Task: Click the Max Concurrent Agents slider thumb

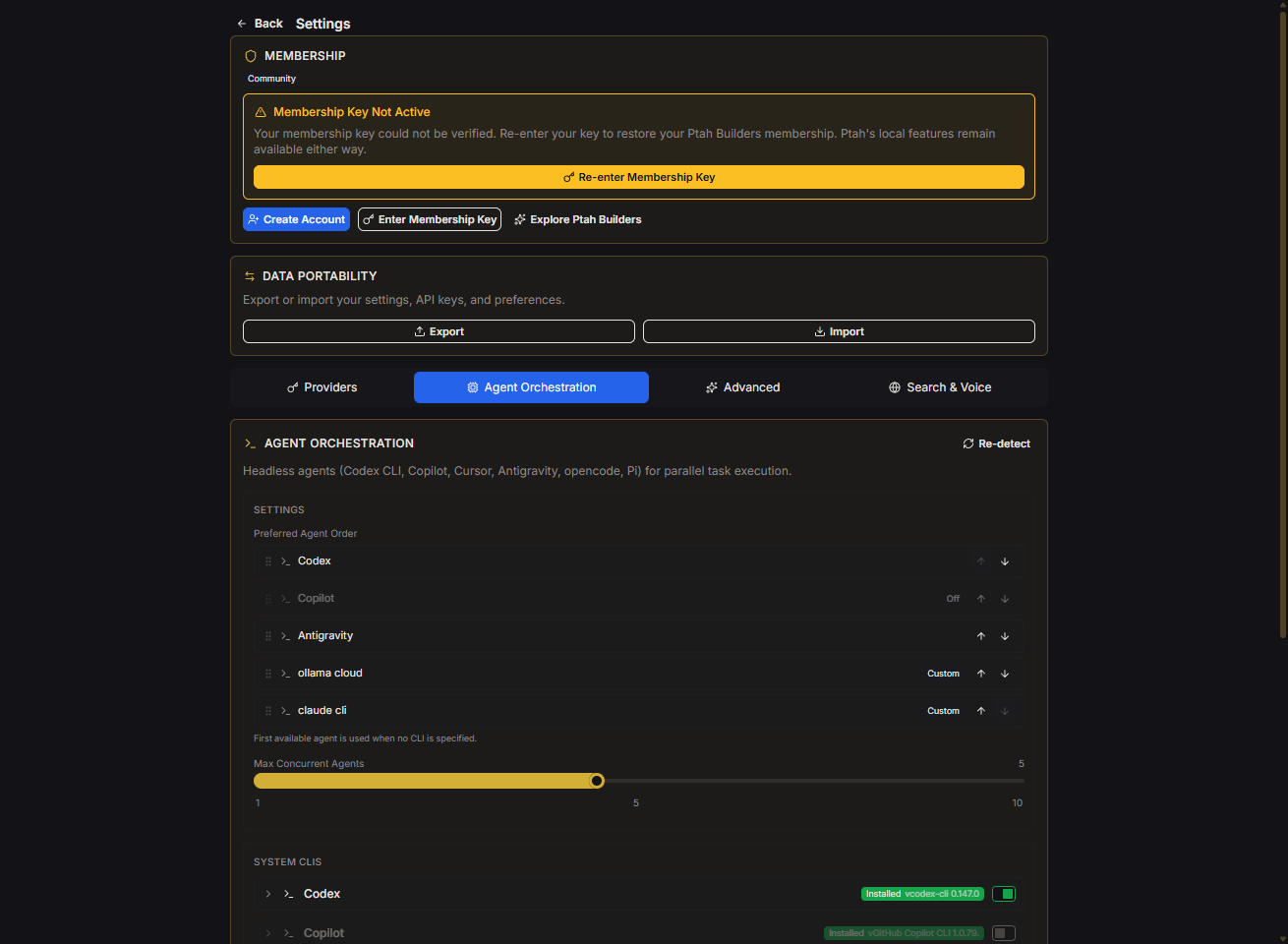Action: click(x=597, y=781)
